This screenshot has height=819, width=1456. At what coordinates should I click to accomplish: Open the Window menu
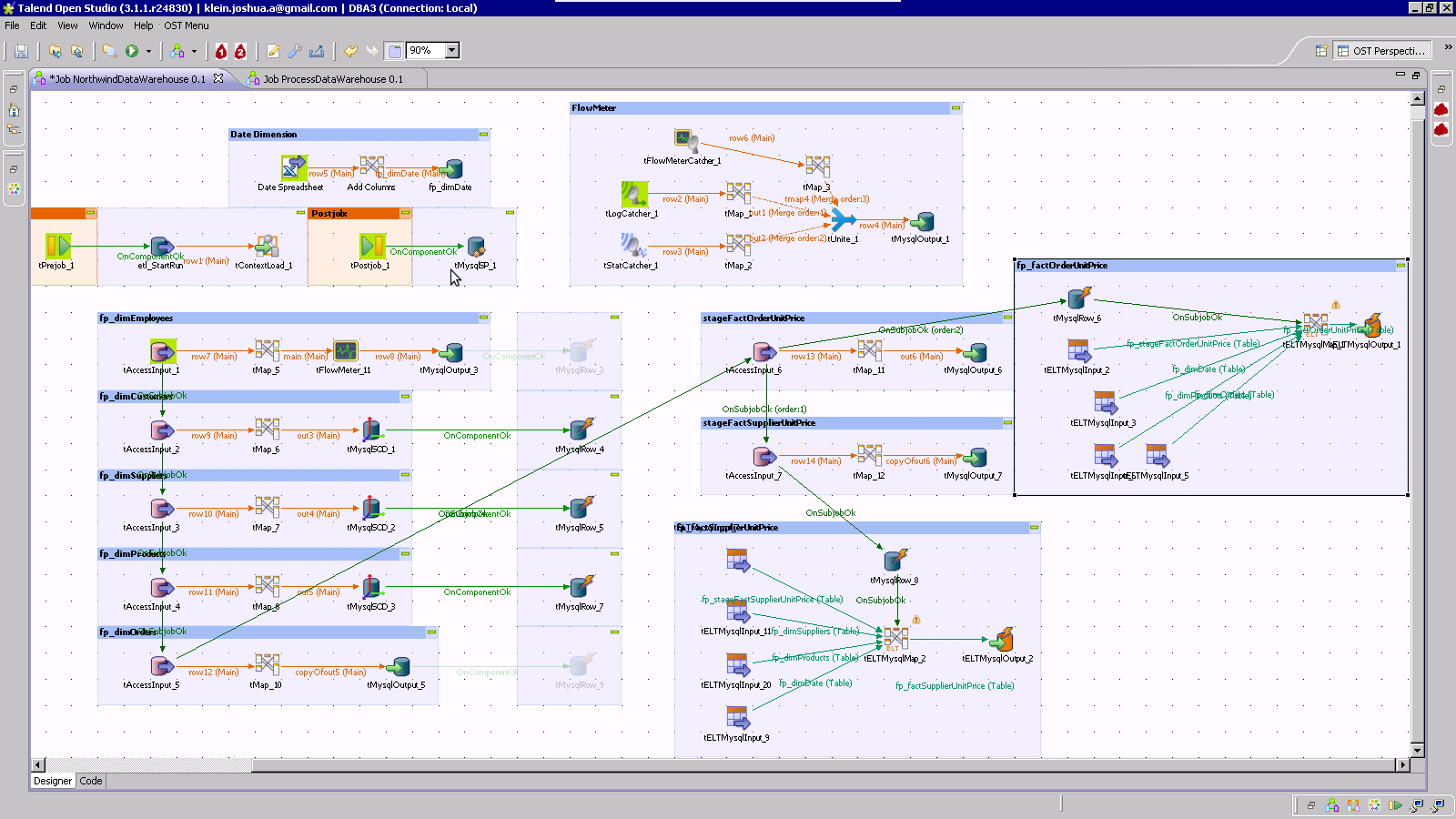point(106,25)
